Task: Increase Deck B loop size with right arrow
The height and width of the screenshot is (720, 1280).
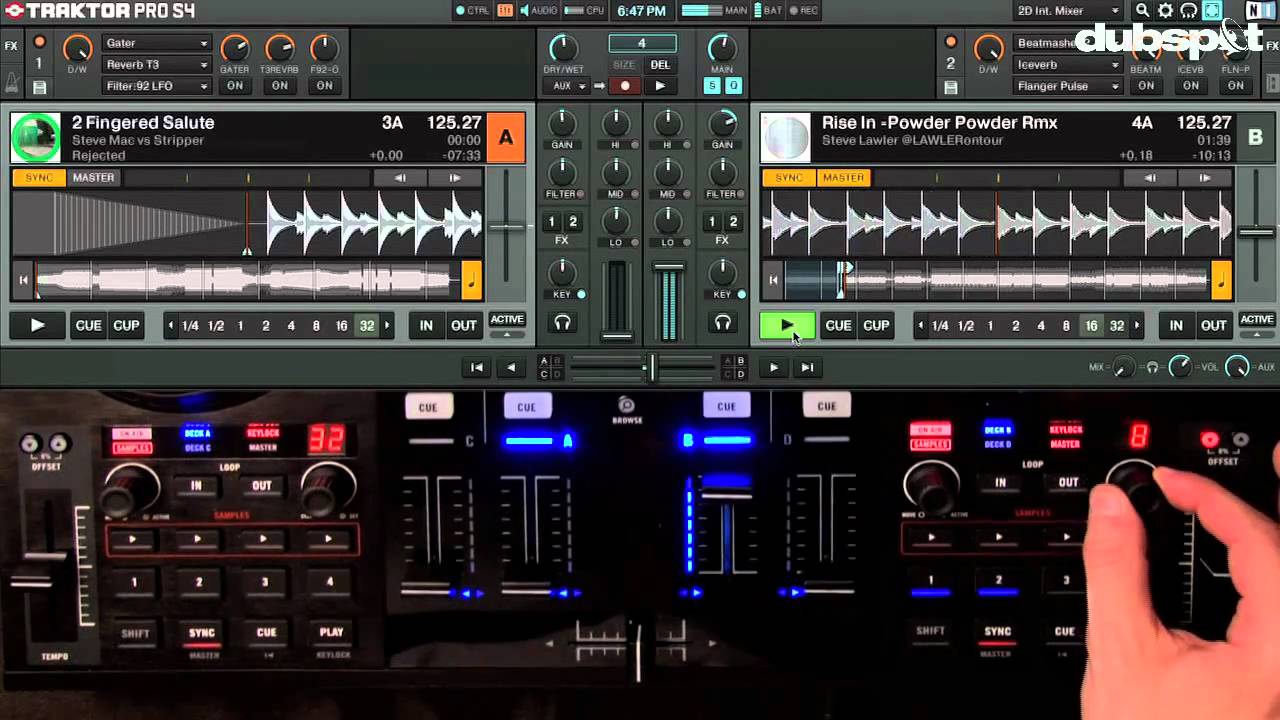Action: coord(1136,326)
